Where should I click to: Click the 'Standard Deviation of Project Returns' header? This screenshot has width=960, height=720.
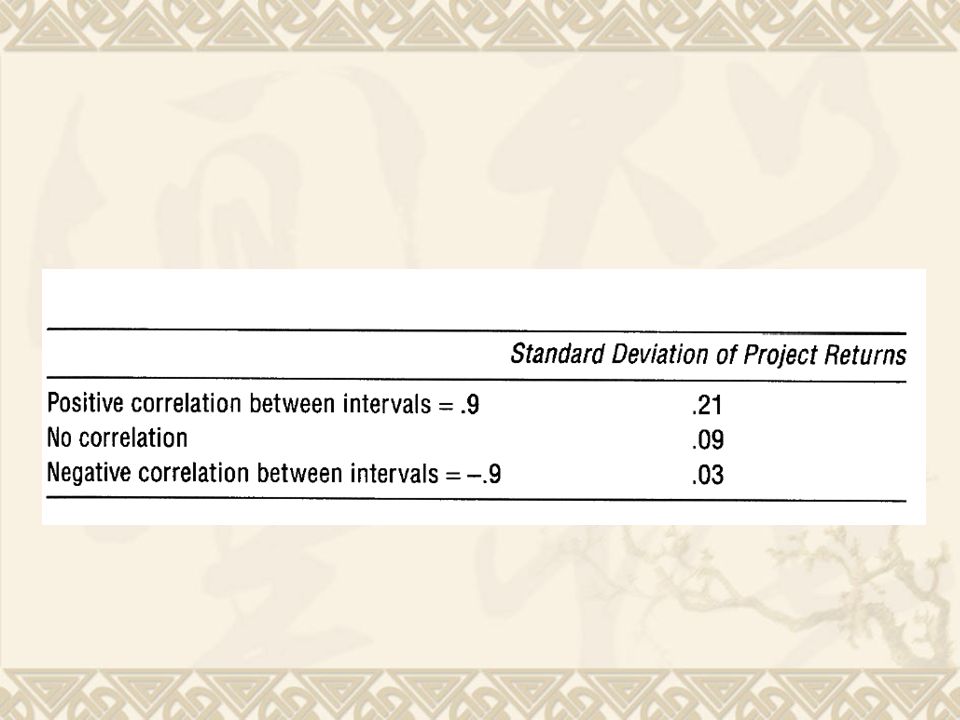(708, 356)
